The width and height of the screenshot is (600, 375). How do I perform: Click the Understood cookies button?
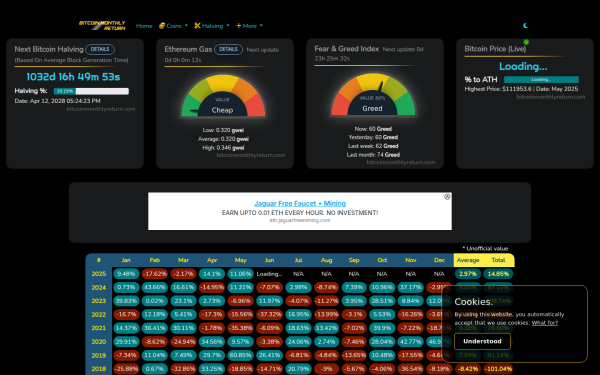pyautogui.click(x=482, y=341)
